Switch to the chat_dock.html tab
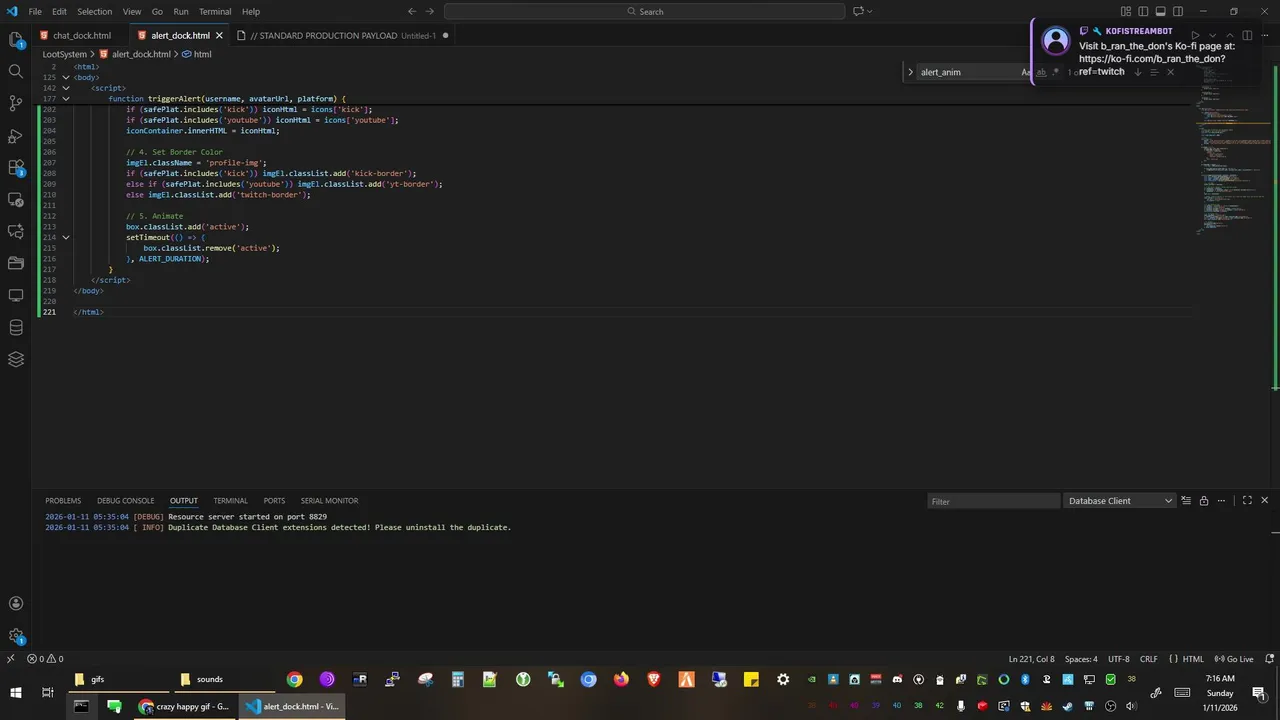1280x720 pixels. pyautogui.click(x=81, y=35)
